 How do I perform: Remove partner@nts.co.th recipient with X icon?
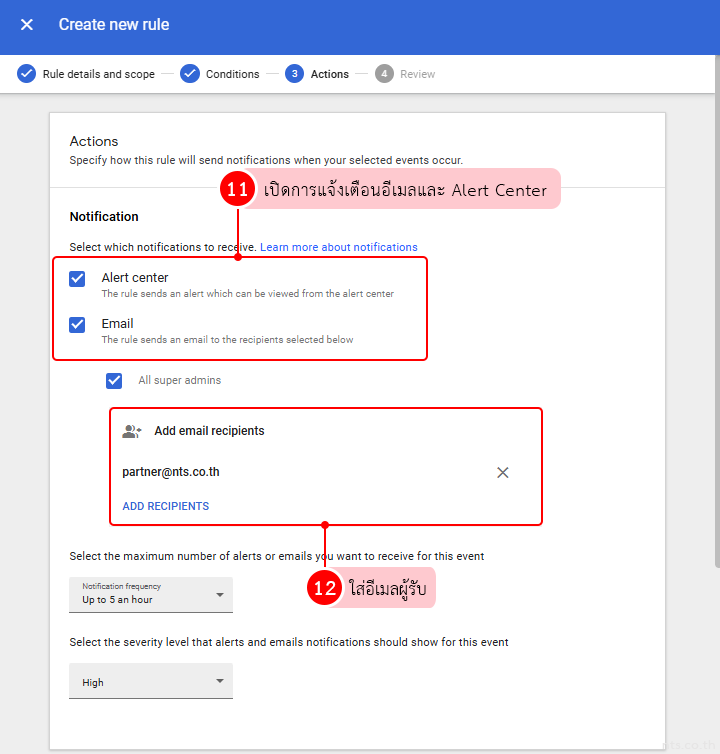(x=503, y=472)
